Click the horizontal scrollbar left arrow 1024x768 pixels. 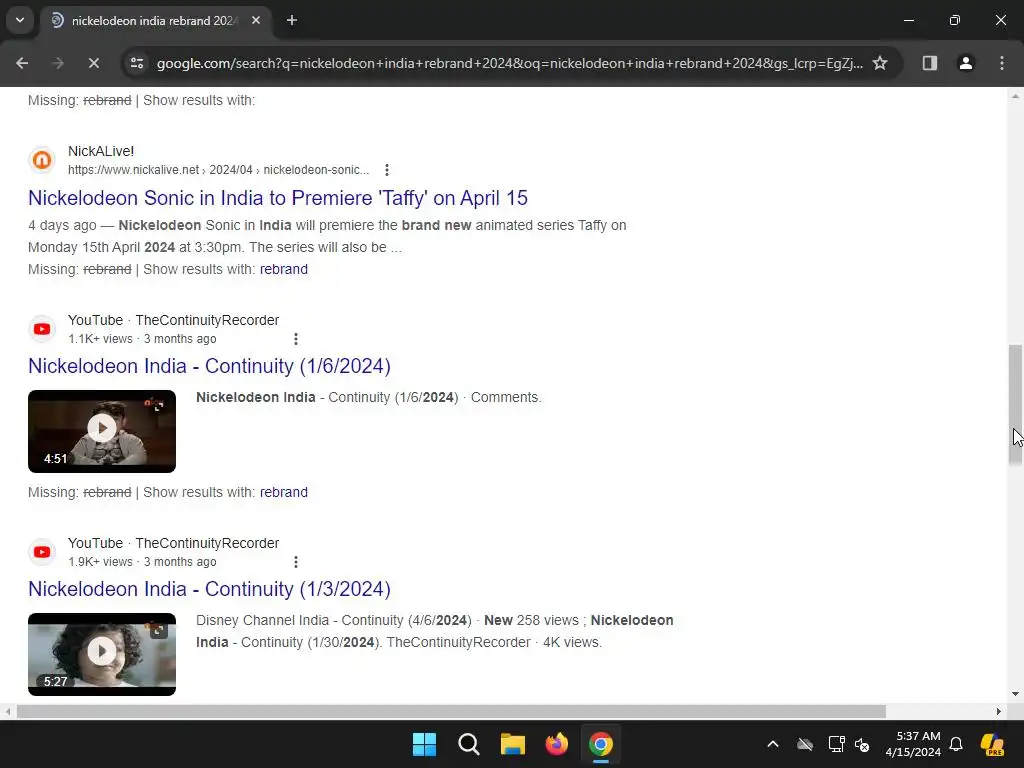7,711
